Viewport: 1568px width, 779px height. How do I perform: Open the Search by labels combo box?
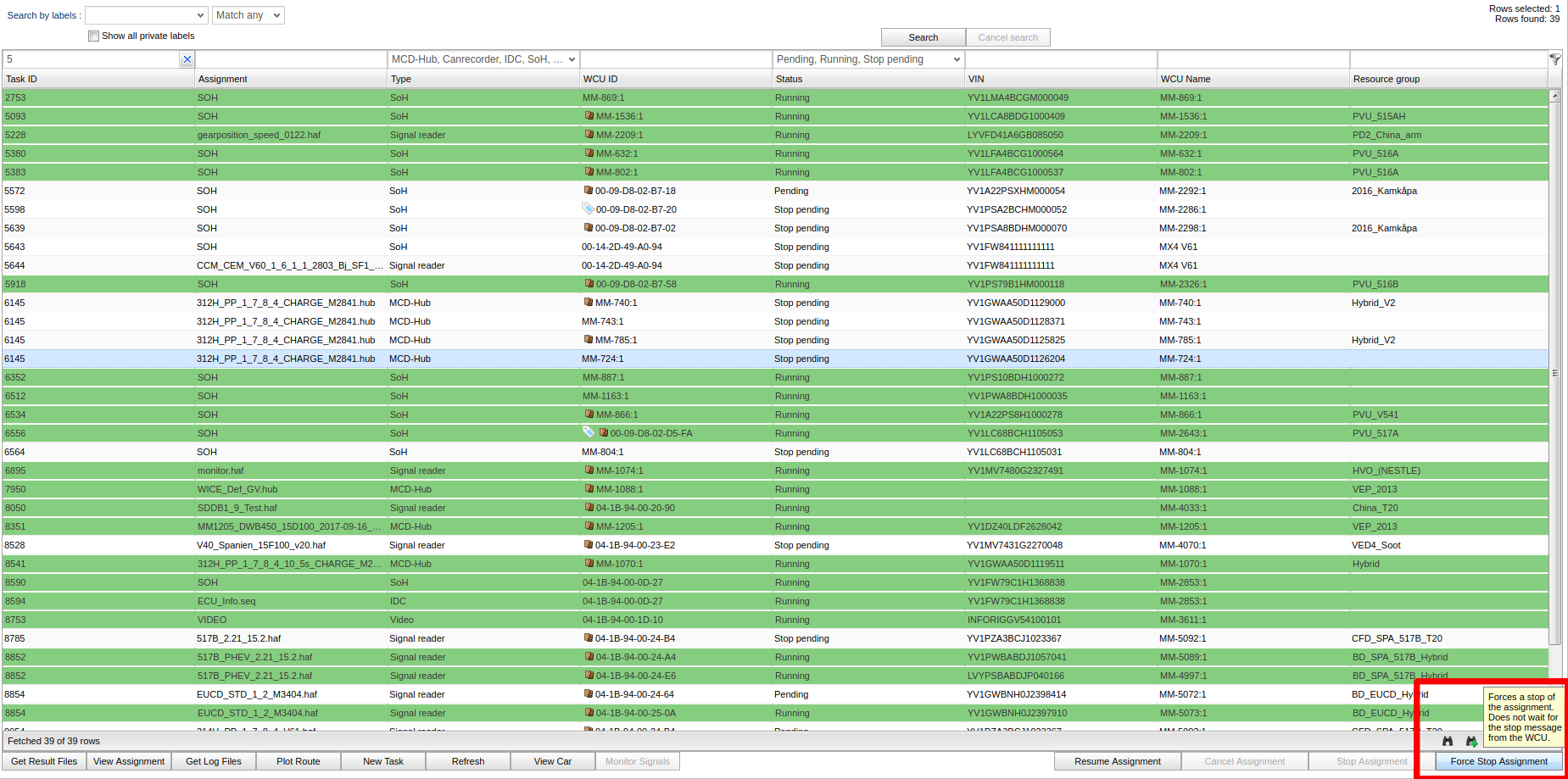146,15
